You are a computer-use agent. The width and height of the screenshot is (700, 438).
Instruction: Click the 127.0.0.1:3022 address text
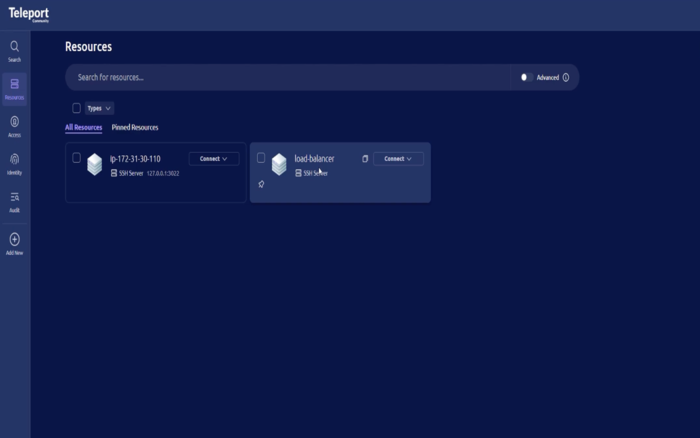[163, 174]
